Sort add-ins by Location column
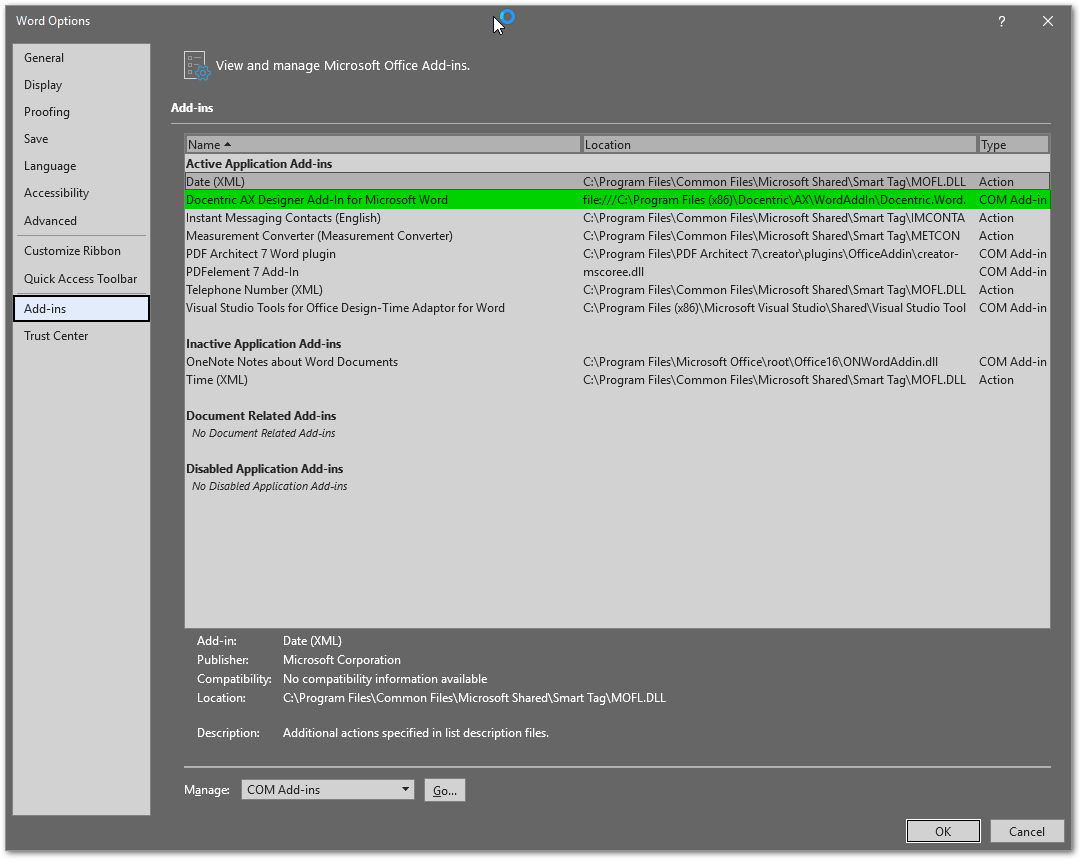 779,144
